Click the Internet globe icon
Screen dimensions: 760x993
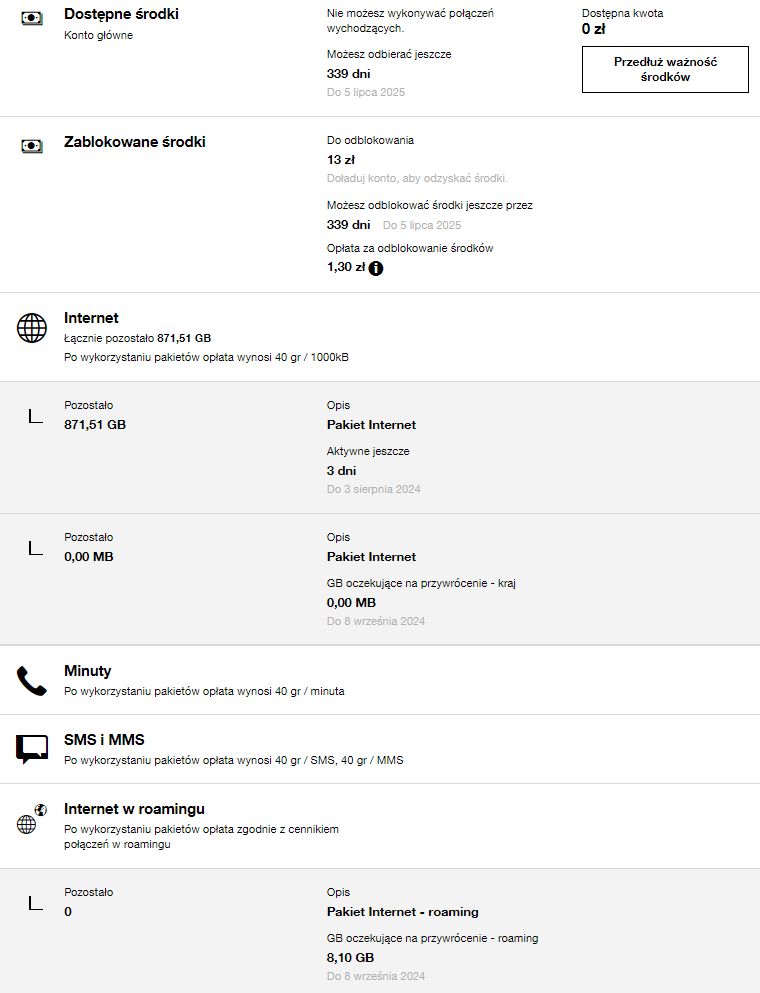pyautogui.click(x=32, y=327)
